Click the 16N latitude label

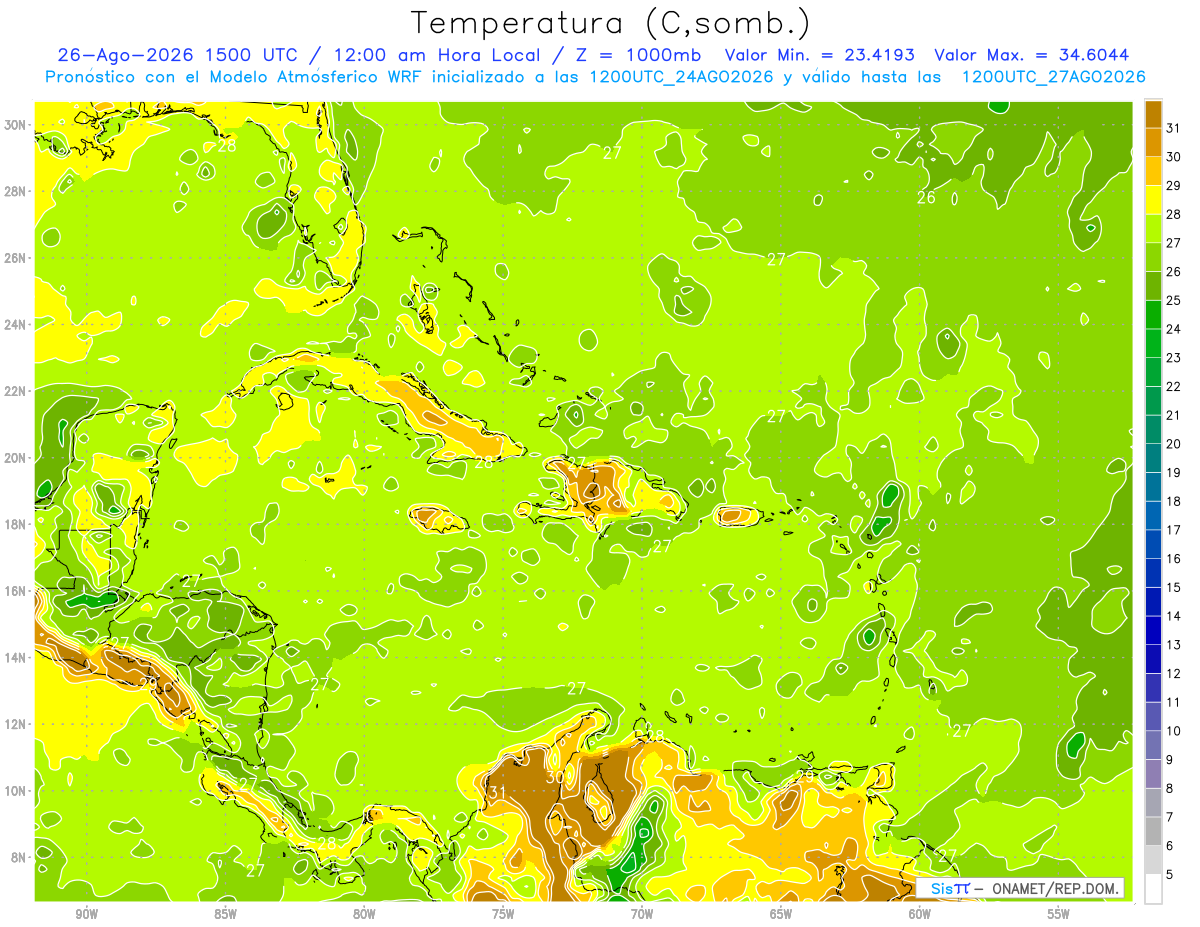click(15, 591)
